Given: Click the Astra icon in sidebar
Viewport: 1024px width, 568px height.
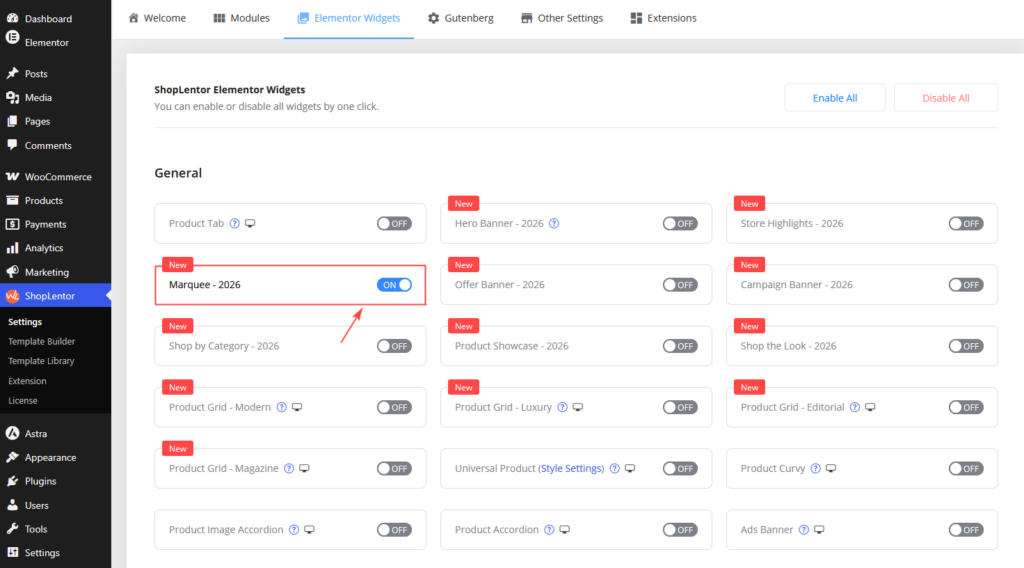Looking at the screenshot, I should coord(12,433).
